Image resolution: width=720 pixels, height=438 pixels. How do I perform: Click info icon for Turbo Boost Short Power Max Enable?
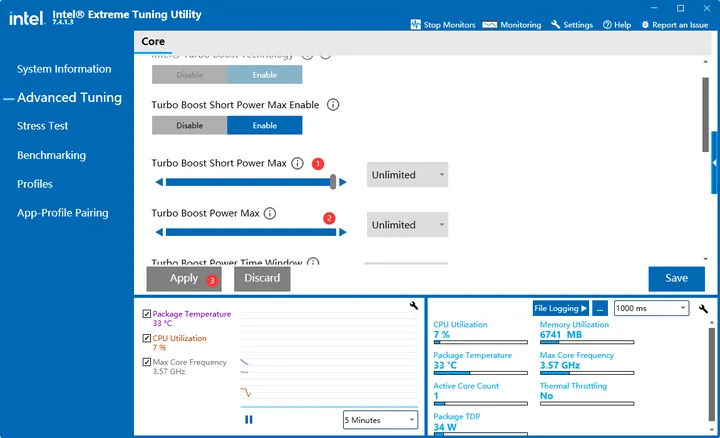[333, 105]
